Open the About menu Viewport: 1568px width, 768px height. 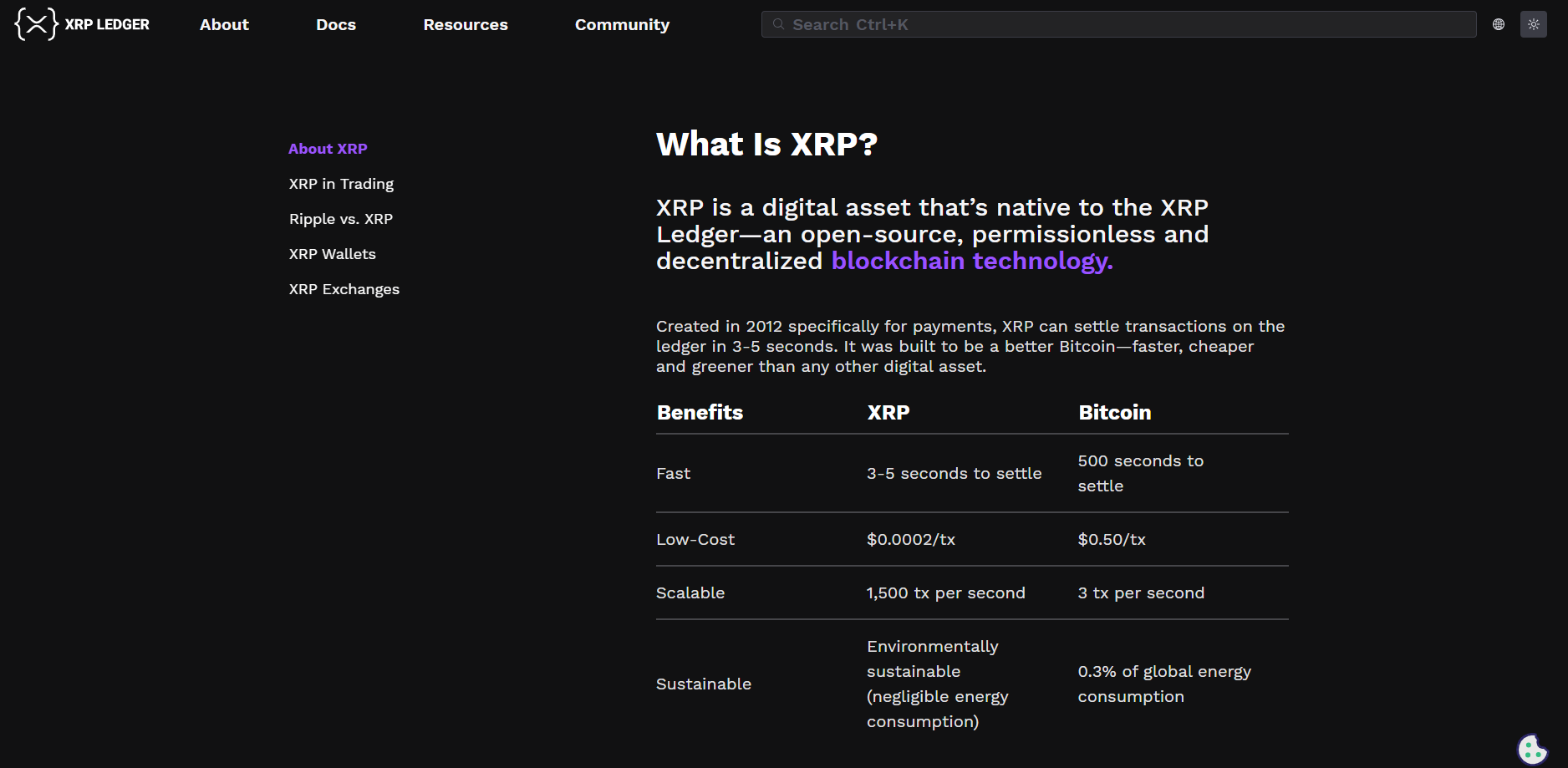(x=224, y=25)
